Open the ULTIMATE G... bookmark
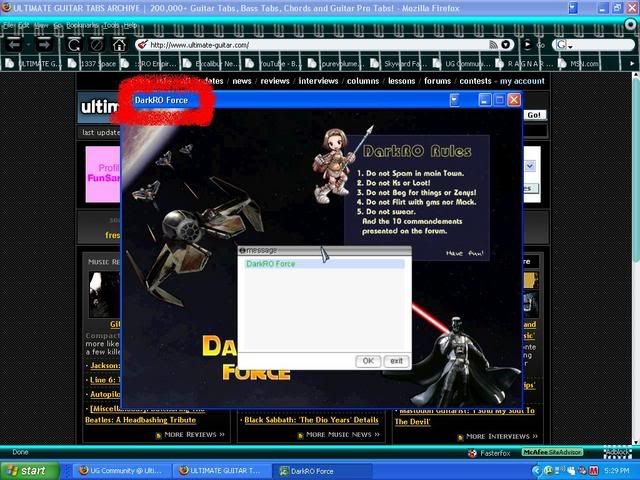The width and height of the screenshot is (640, 480). (33, 64)
